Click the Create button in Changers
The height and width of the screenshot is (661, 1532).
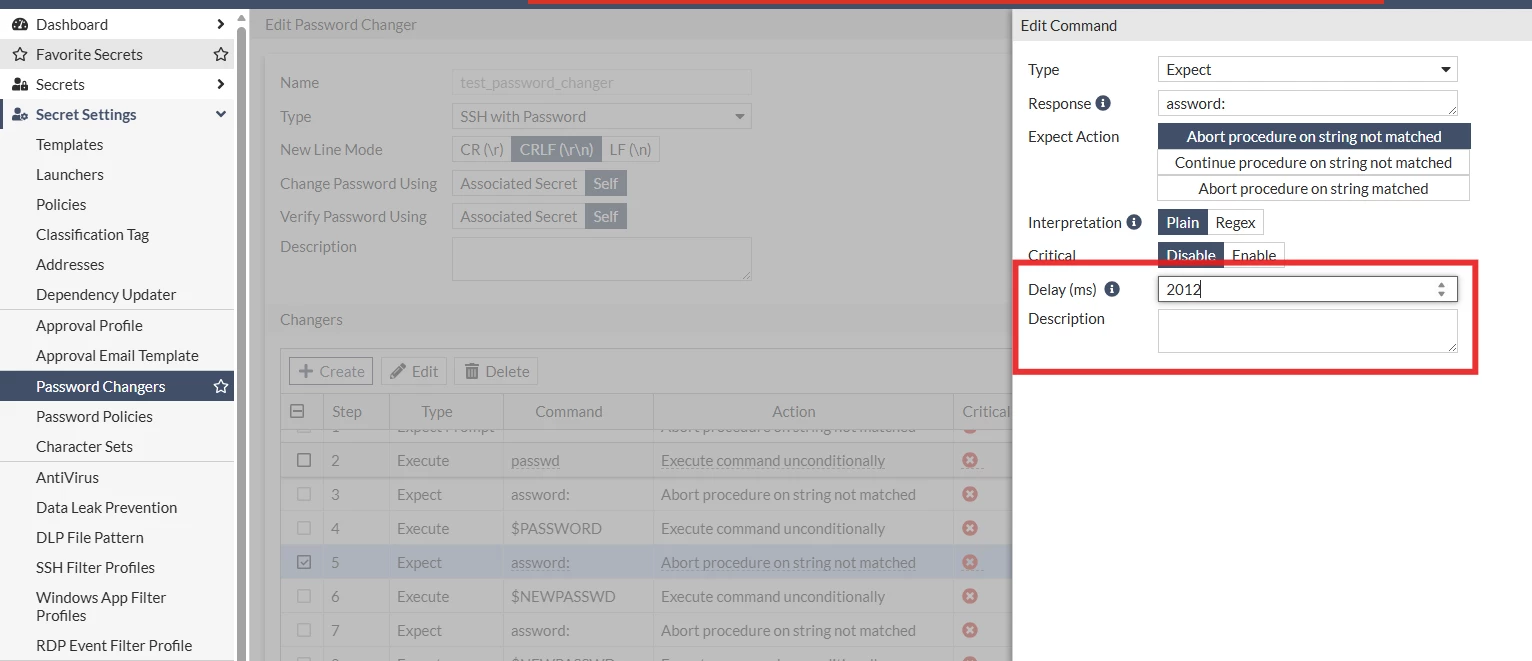point(331,371)
